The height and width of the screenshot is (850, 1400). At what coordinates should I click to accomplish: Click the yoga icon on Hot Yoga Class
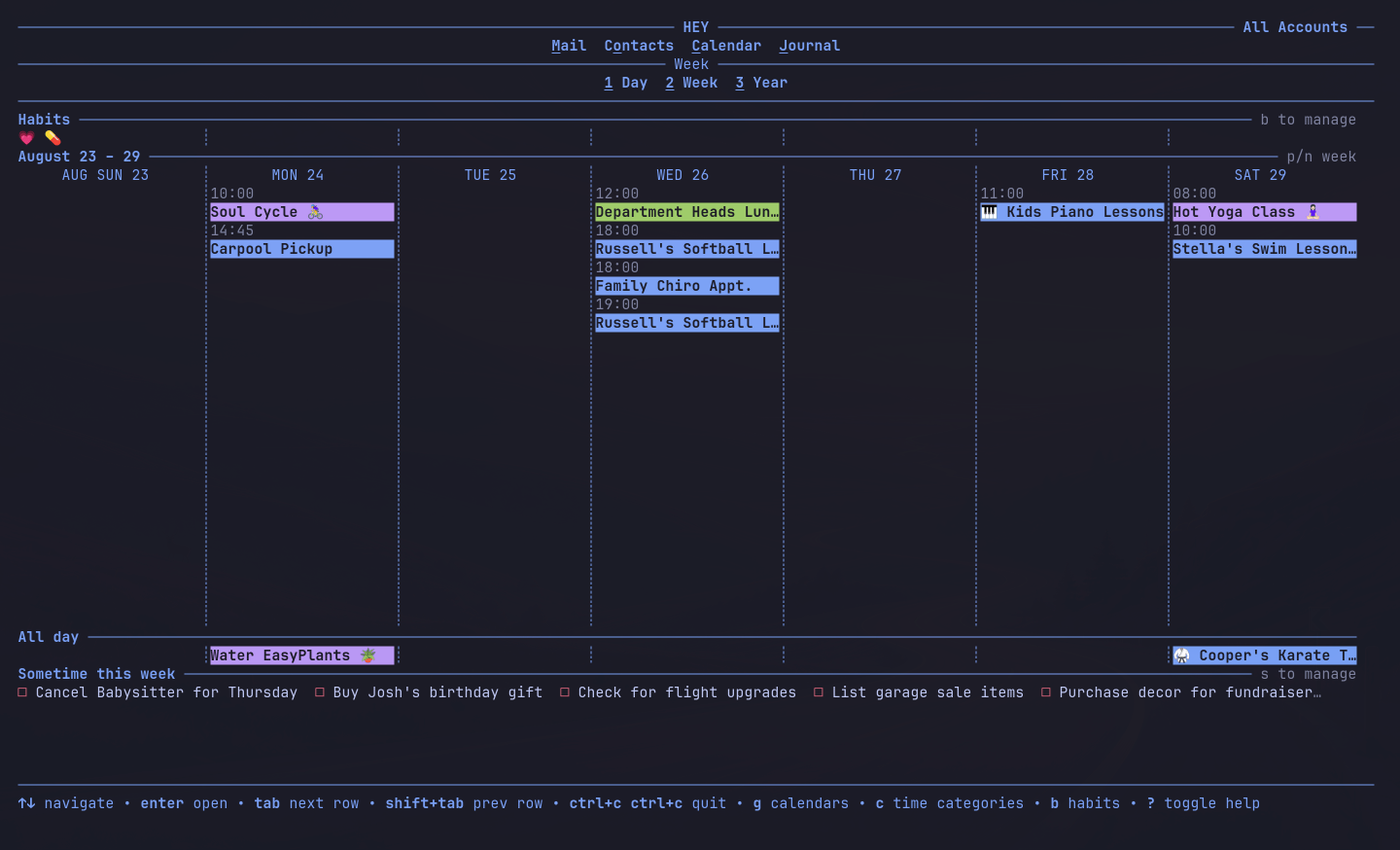pyautogui.click(x=1312, y=212)
